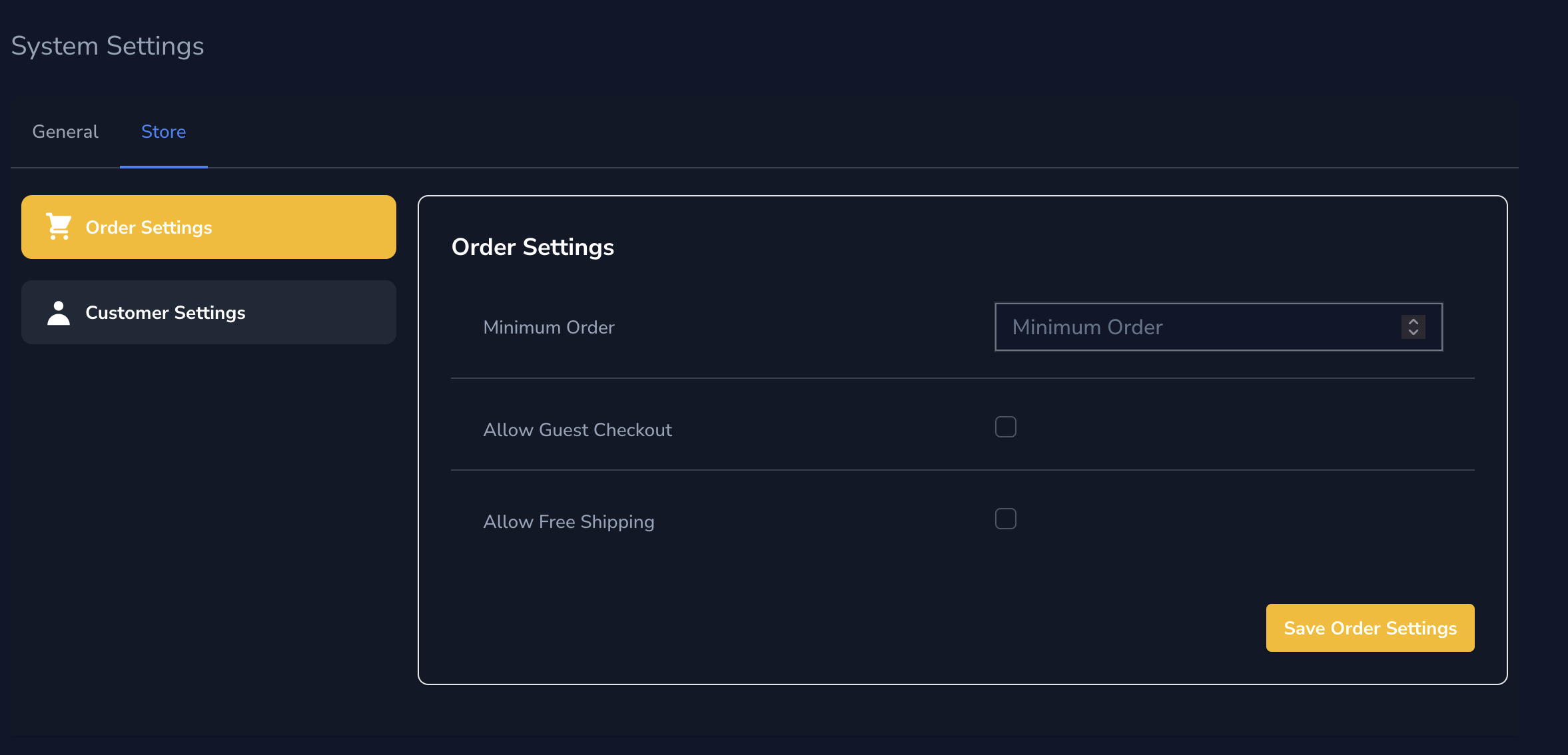Click the divider line below Allow Guest Checkout
Viewport: 1568px width, 755px height.
point(963,470)
